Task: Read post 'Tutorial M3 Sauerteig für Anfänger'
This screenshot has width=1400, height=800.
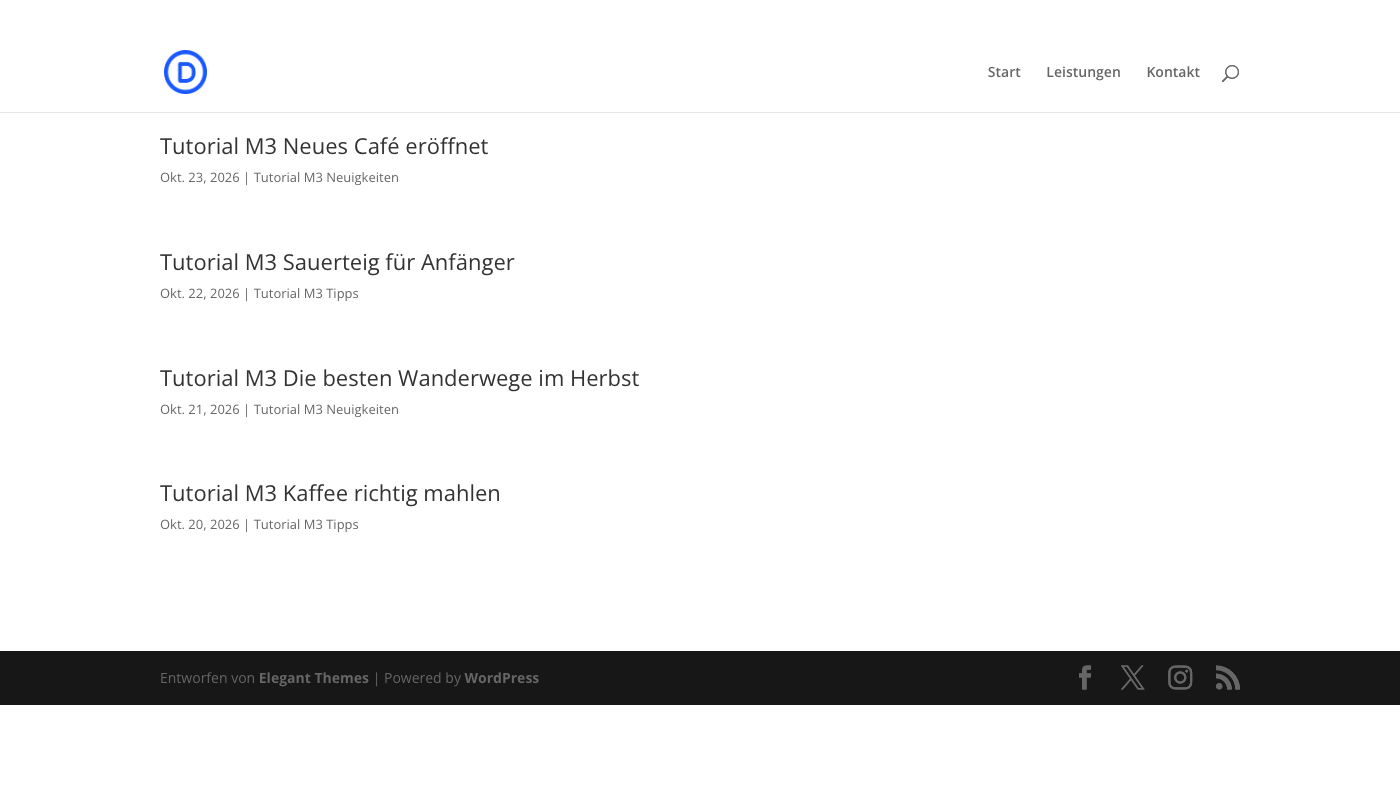Action: [x=337, y=262]
